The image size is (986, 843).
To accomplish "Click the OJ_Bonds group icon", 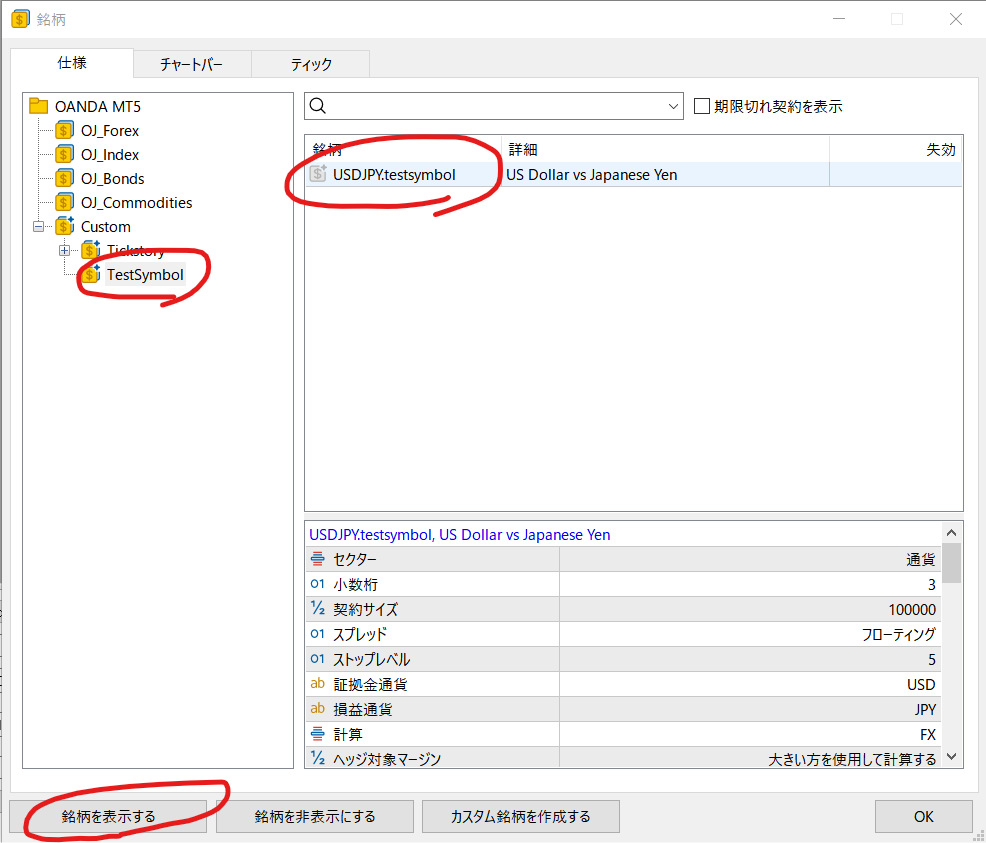I will tap(64, 179).
